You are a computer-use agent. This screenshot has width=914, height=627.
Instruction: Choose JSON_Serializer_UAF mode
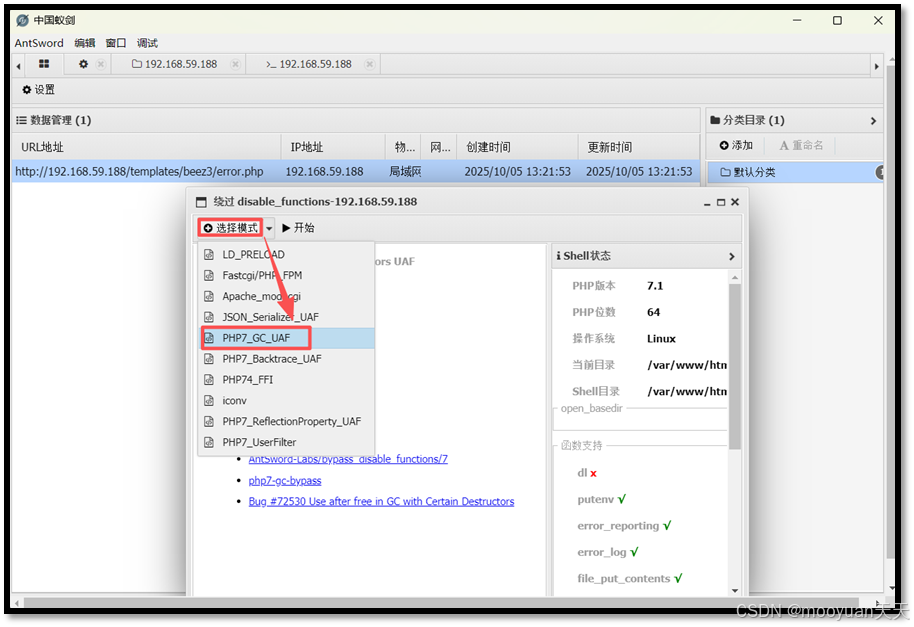click(287, 317)
